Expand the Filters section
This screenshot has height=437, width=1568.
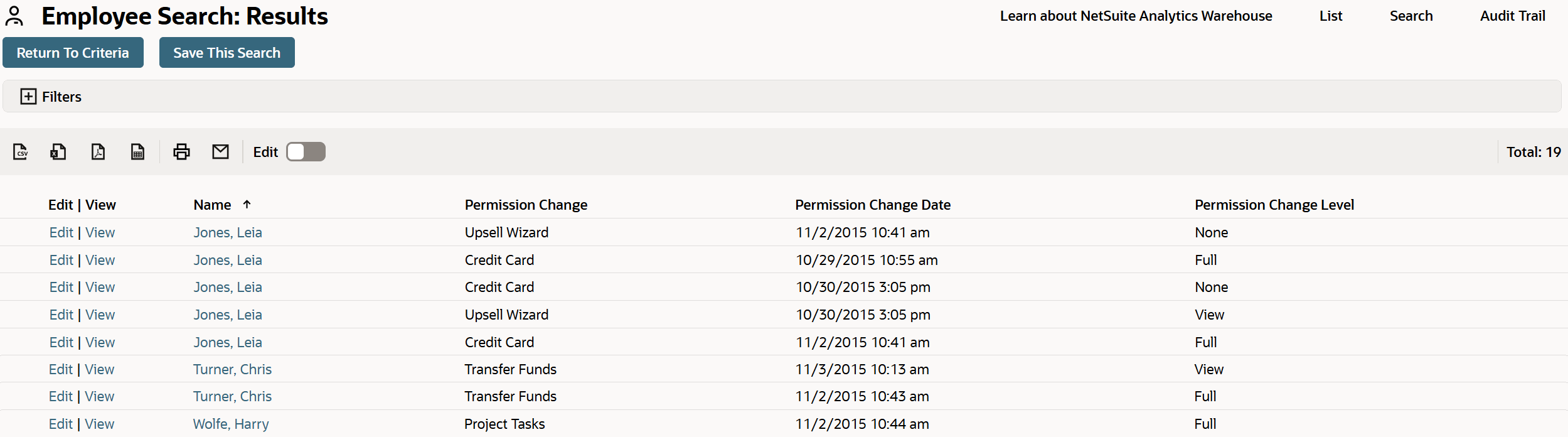pyautogui.click(x=28, y=96)
